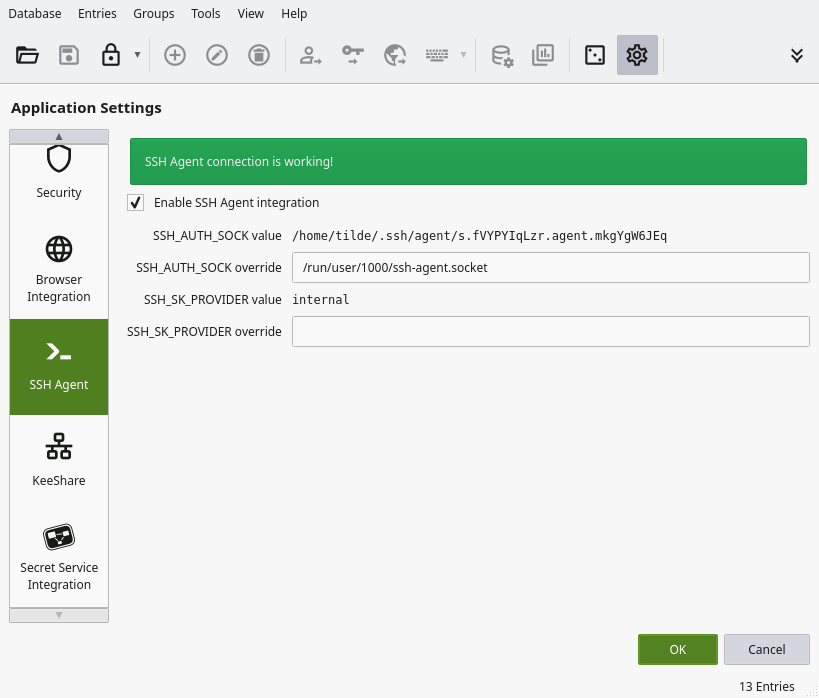Click the Copy username toolbar icon
The width and height of the screenshot is (819, 698).
311,55
